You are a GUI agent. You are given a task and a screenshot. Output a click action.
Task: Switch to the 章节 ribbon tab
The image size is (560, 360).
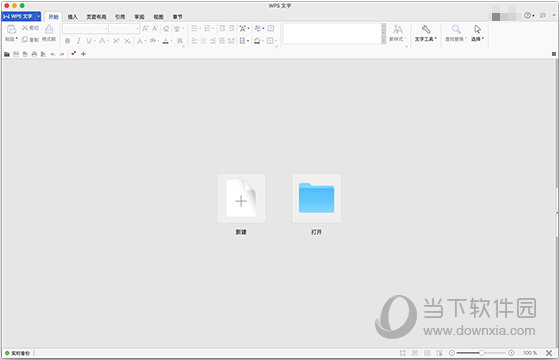coord(178,17)
